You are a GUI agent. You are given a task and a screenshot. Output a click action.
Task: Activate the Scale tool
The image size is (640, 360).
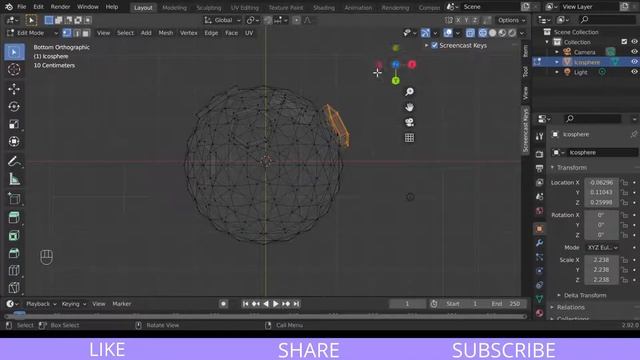tap(14, 124)
